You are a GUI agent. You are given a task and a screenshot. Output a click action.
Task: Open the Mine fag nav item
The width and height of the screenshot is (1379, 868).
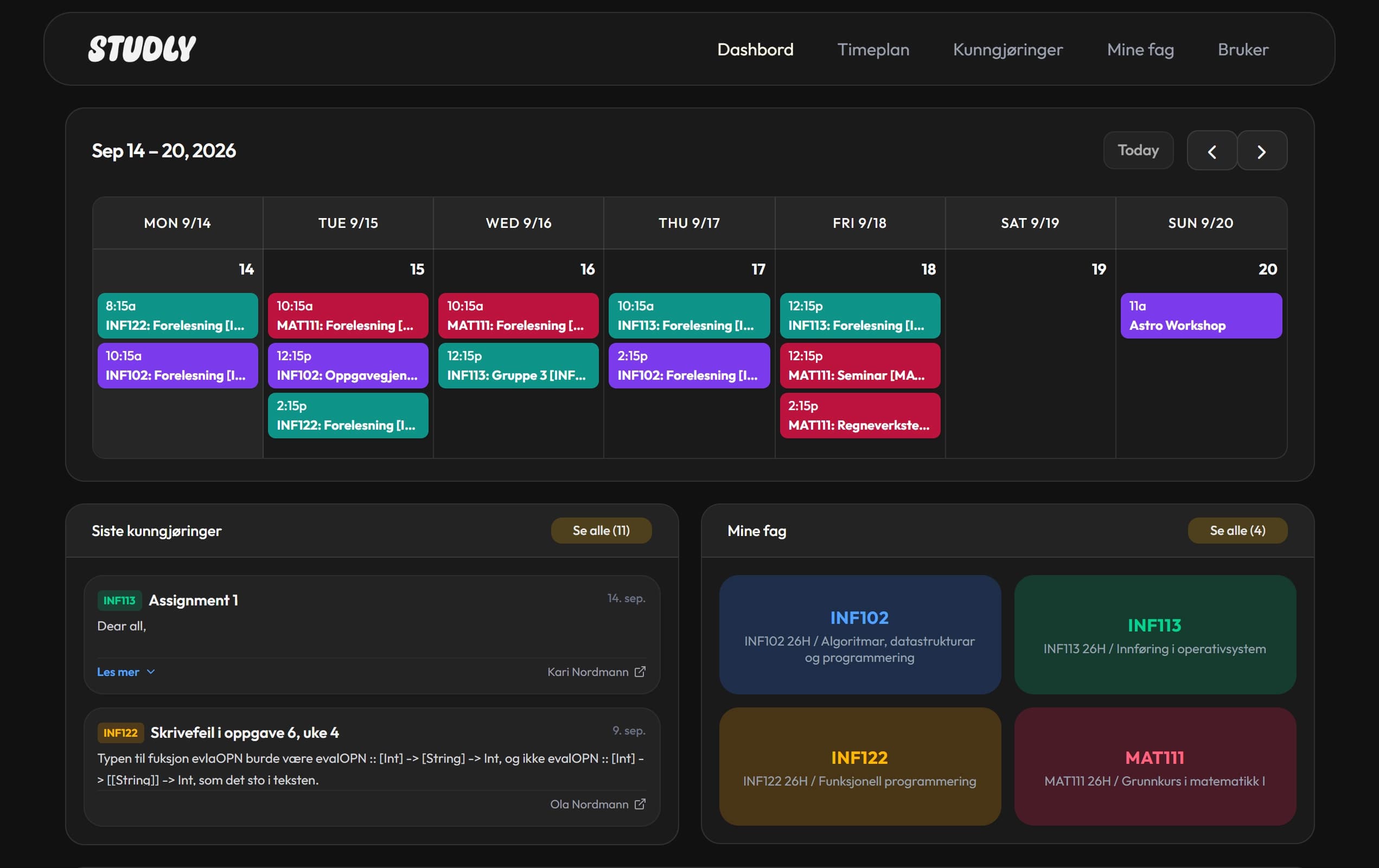coord(1140,49)
